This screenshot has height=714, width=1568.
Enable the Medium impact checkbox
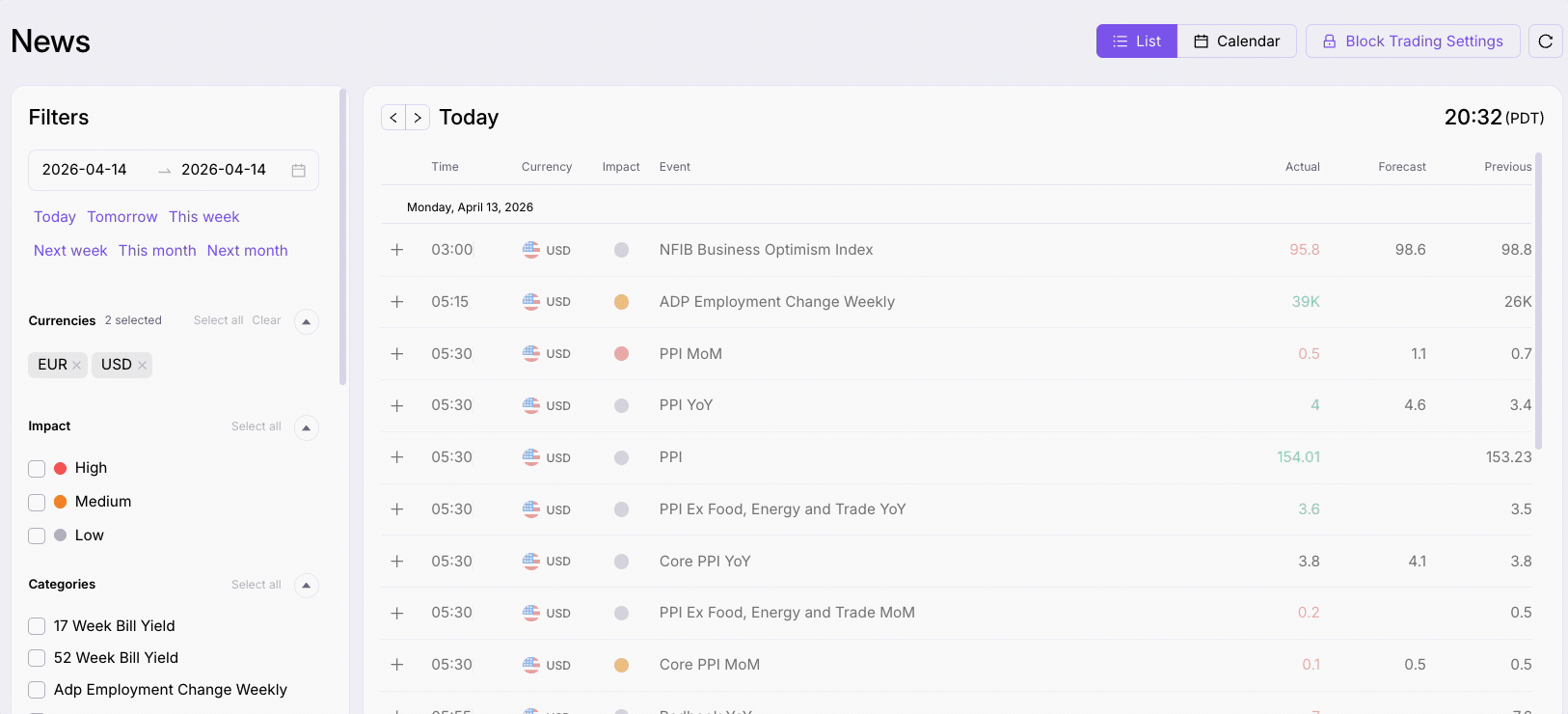click(x=37, y=503)
